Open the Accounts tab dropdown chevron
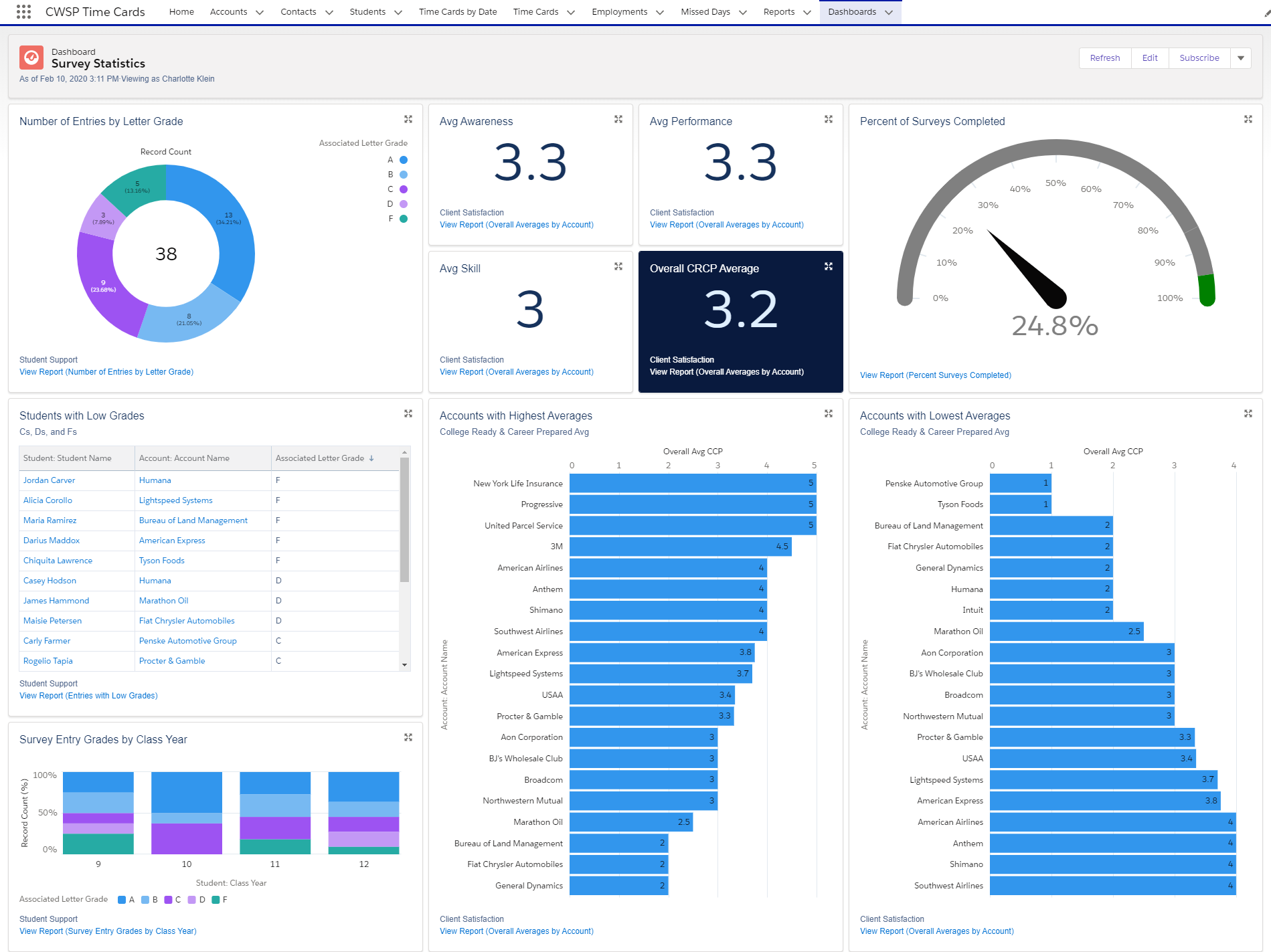 coord(260,12)
